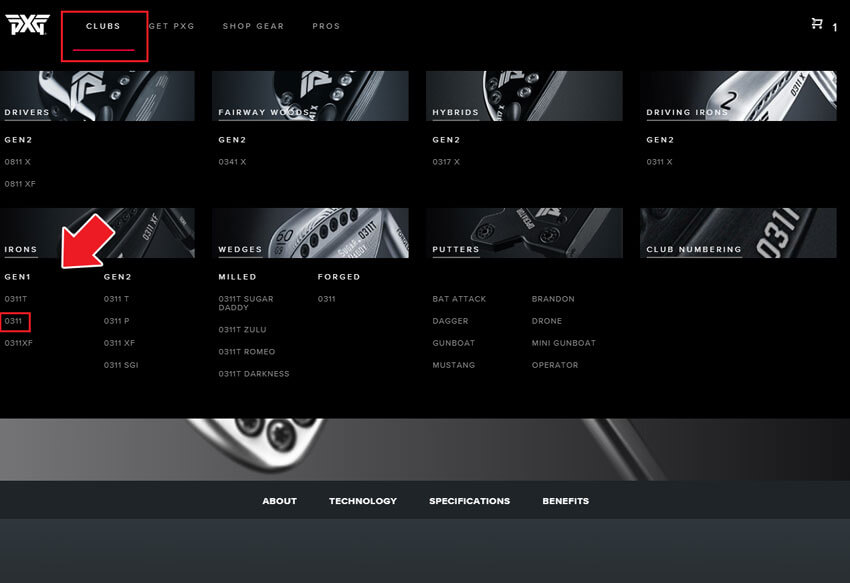Screen dimensions: 850x583
Task: Open the 0811 X driver link
Action: (x=17, y=162)
